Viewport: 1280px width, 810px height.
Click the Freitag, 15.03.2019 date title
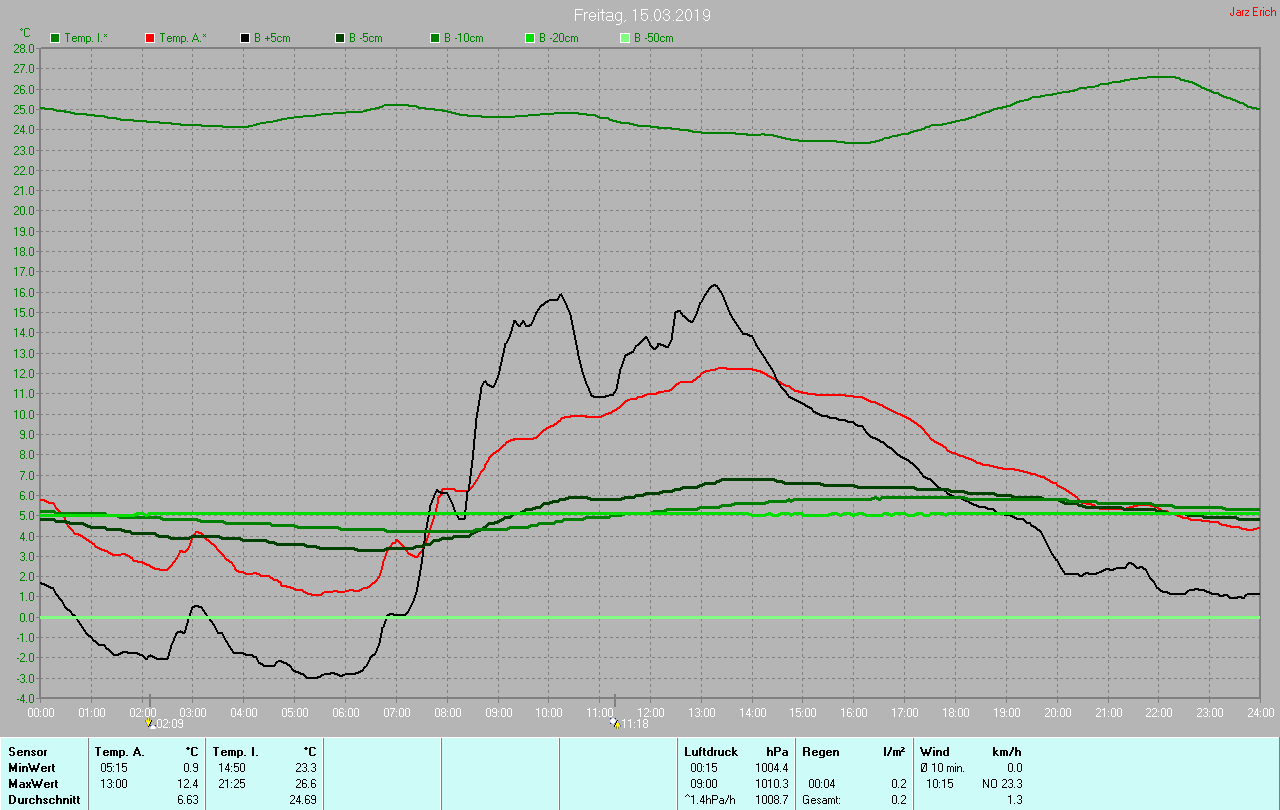pos(642,15)
